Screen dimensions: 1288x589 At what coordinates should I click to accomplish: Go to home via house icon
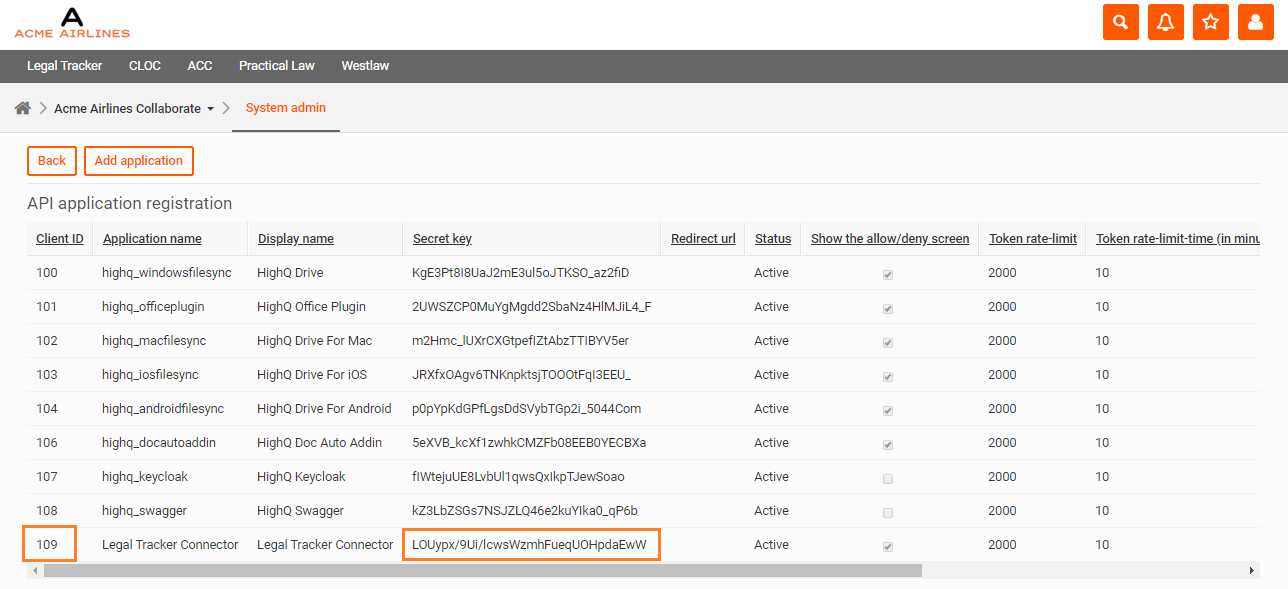[x=23, y=108]
